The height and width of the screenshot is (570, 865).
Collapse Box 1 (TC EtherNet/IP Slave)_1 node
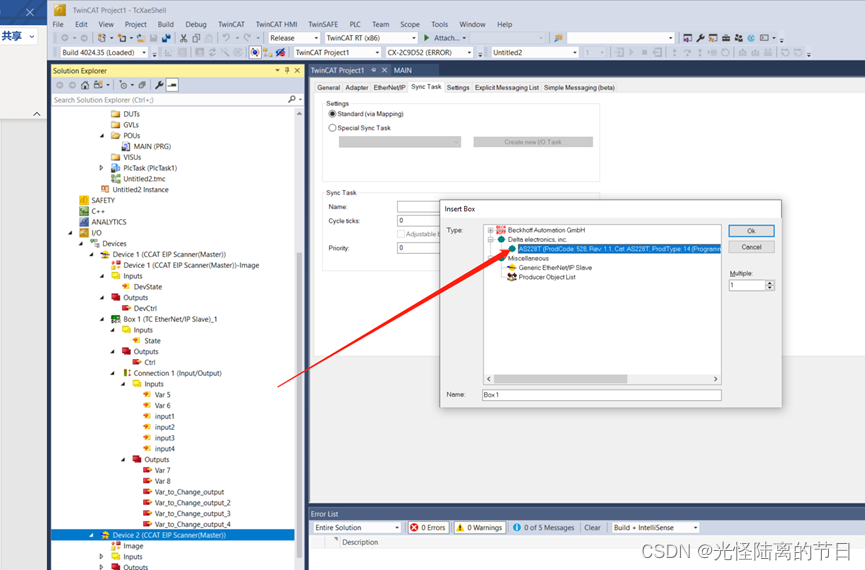pyautogui.click(x=102, y=319)
